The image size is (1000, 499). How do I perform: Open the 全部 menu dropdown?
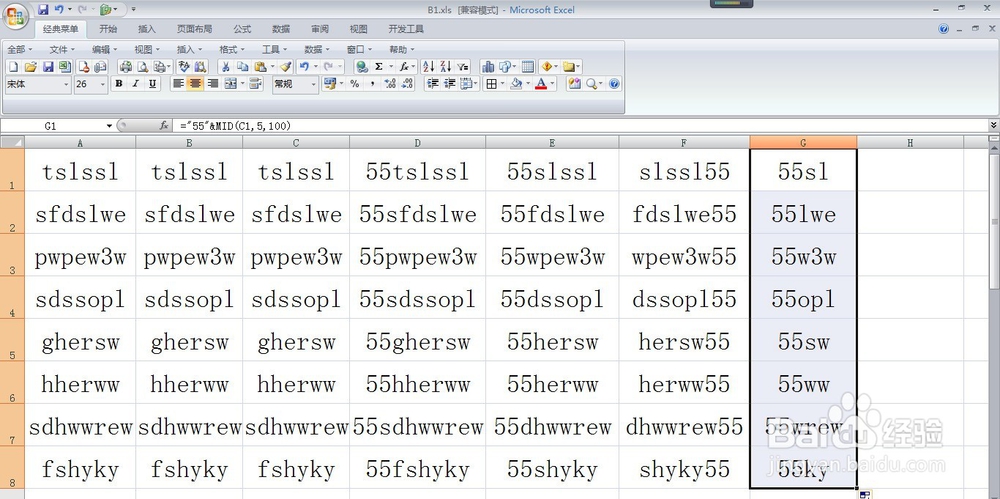[19, 49]
